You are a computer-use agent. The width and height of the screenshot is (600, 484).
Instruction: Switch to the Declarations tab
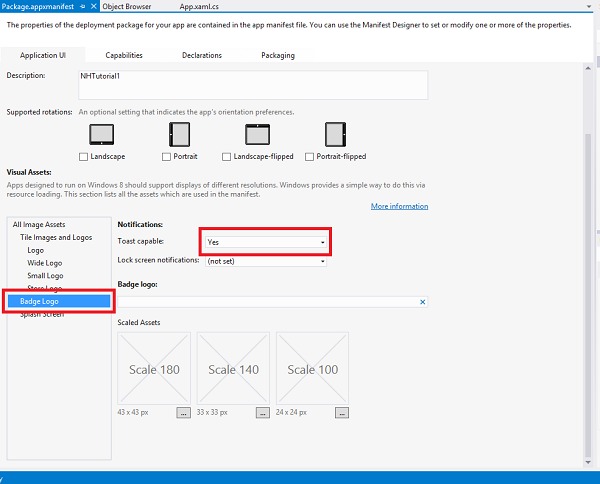coord(202,55)
